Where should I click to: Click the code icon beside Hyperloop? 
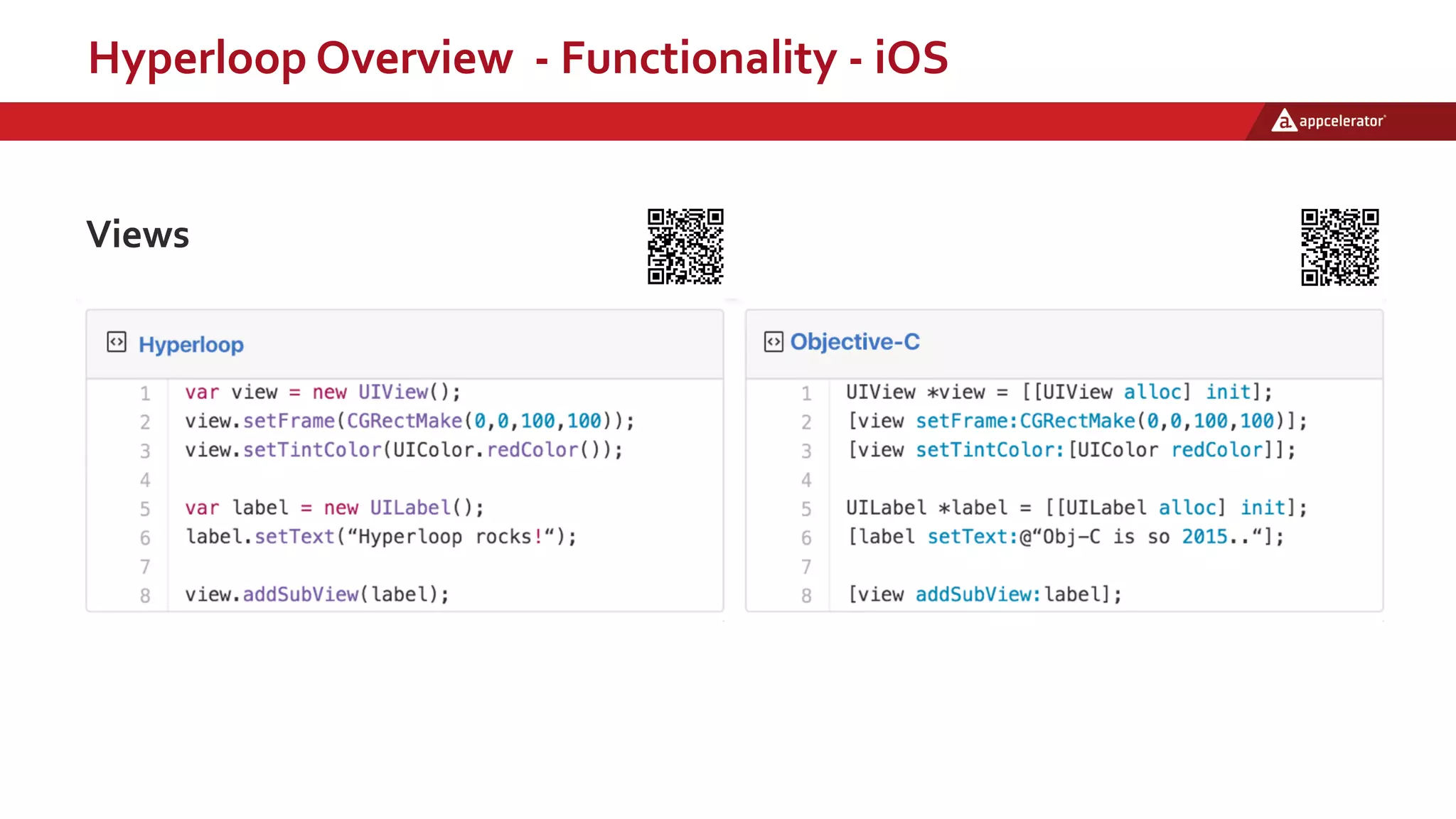(117, 342)
